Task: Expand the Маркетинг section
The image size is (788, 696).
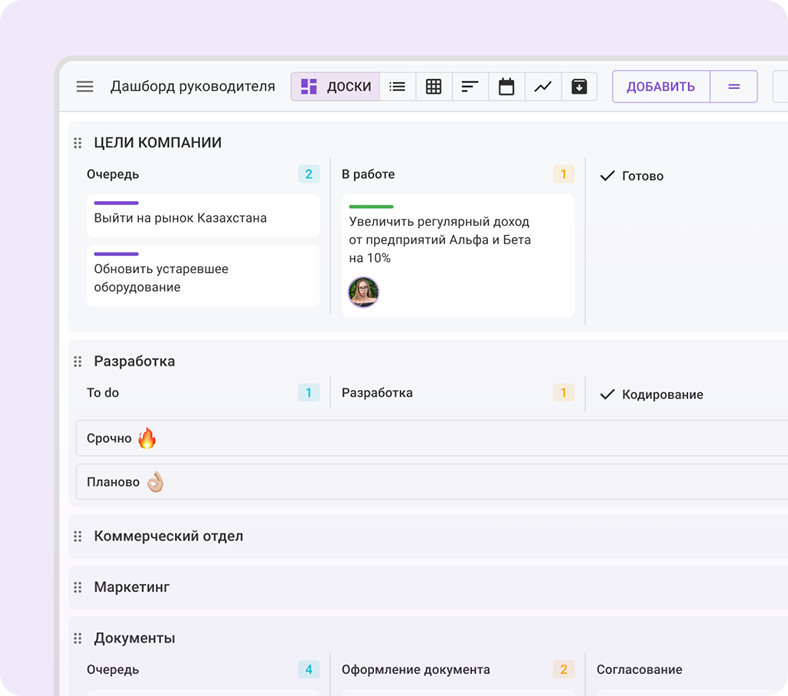Action: [x=132, y=587]
